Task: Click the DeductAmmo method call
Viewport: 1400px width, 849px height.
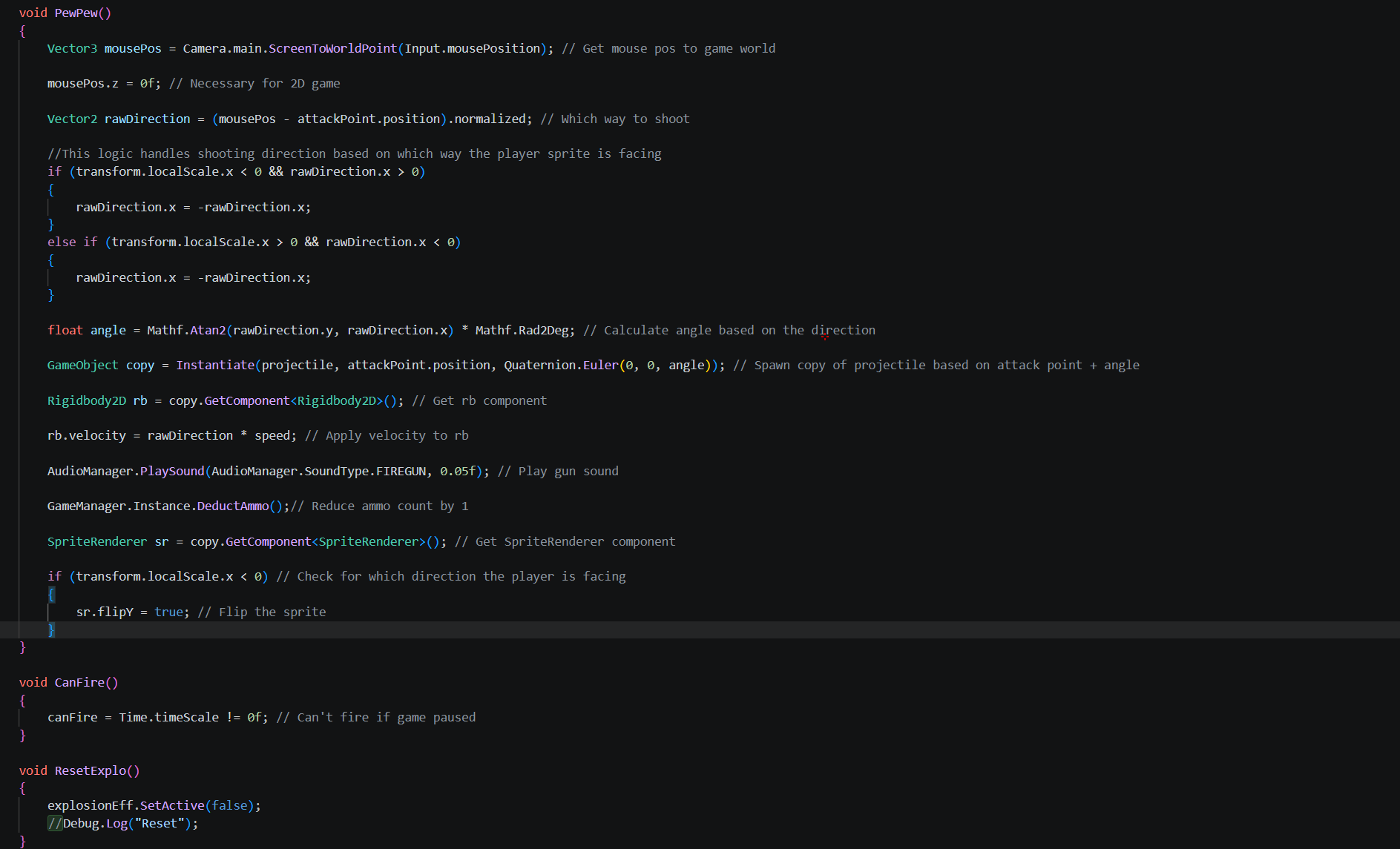Action: [x=232, y=506]
